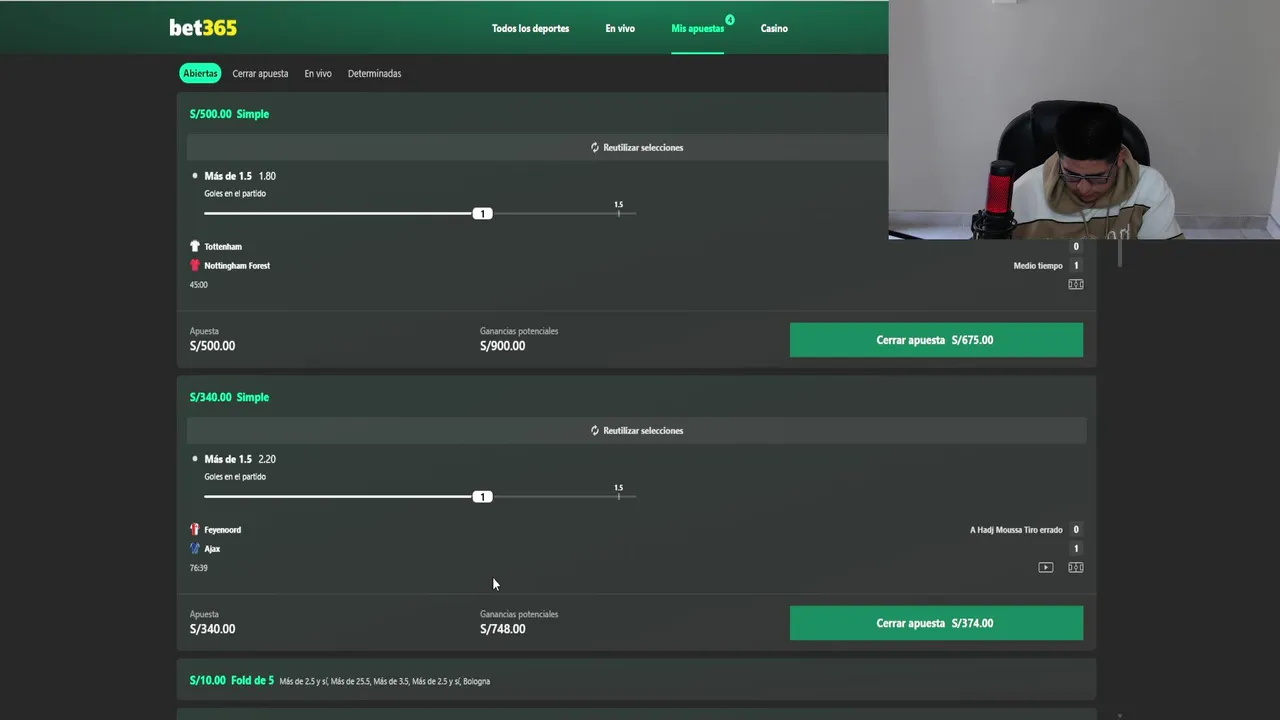This screenshot has width=1280, height=720.
Task: Click the Mis apuestas count badge
Action: tap(730, 19)
